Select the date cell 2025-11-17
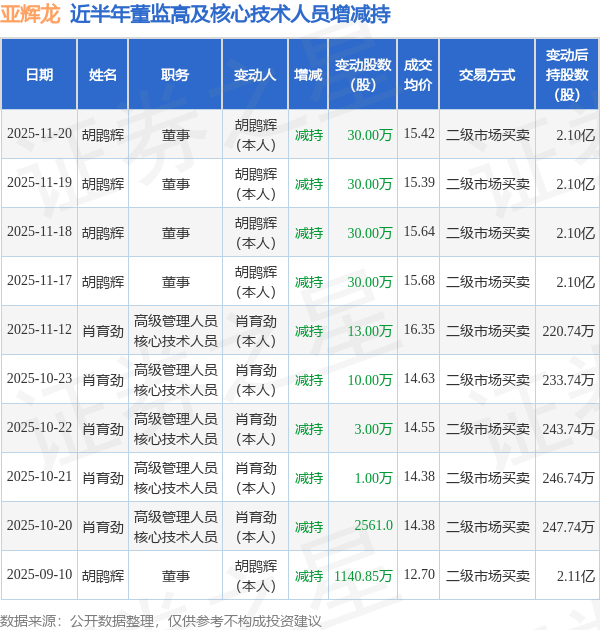The height and width of the screenshot is (630, 600). (x=39, y=280)
